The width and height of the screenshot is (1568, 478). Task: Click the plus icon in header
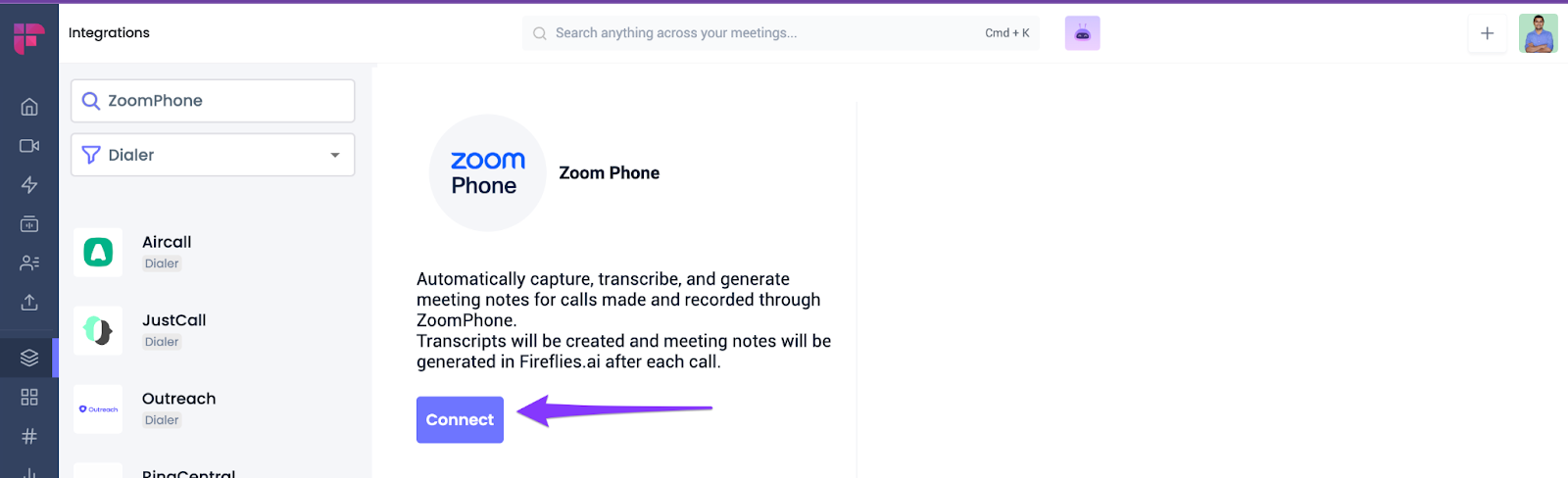tap(1487, 33)
